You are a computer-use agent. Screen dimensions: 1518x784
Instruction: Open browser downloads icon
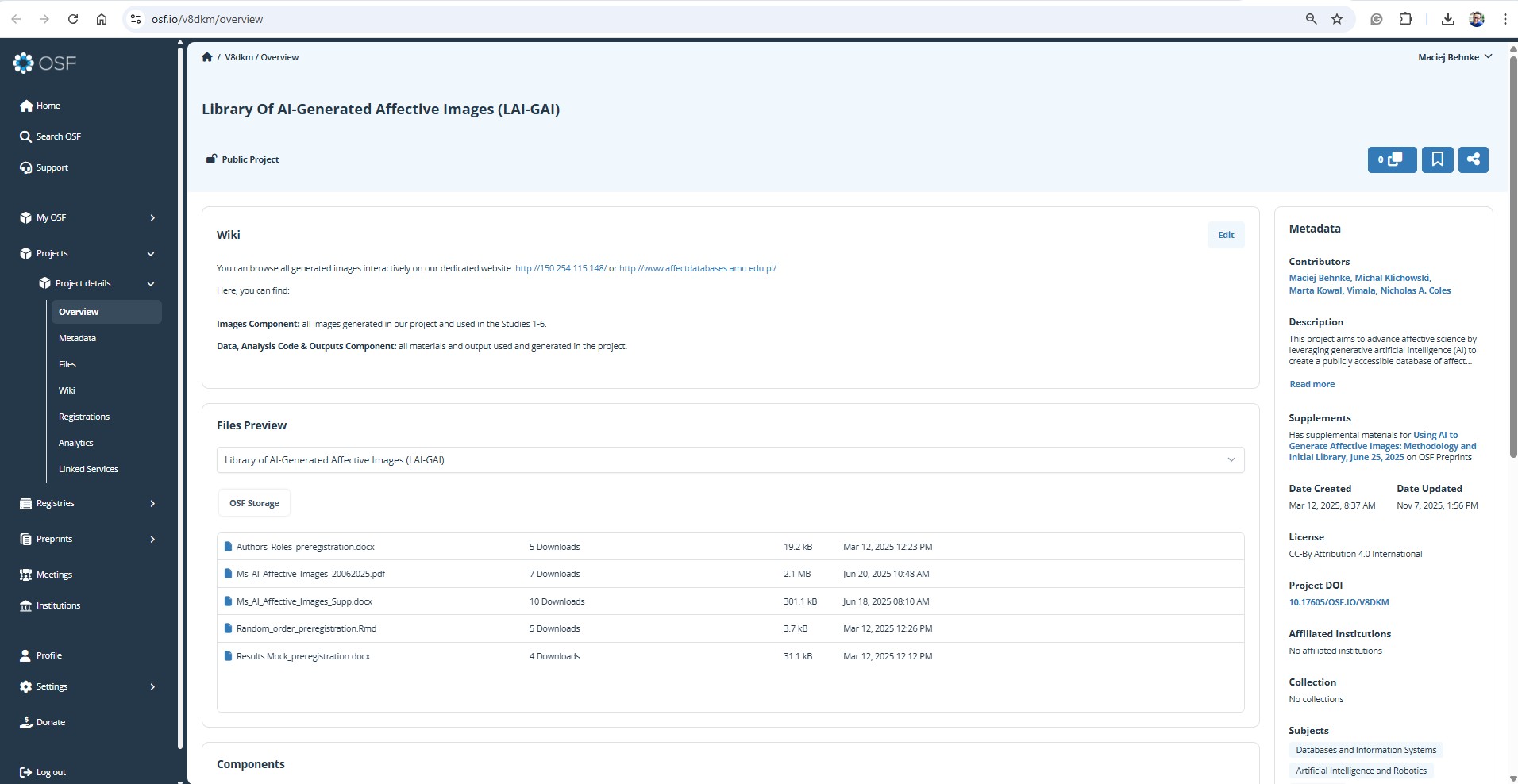point(1447,19)
